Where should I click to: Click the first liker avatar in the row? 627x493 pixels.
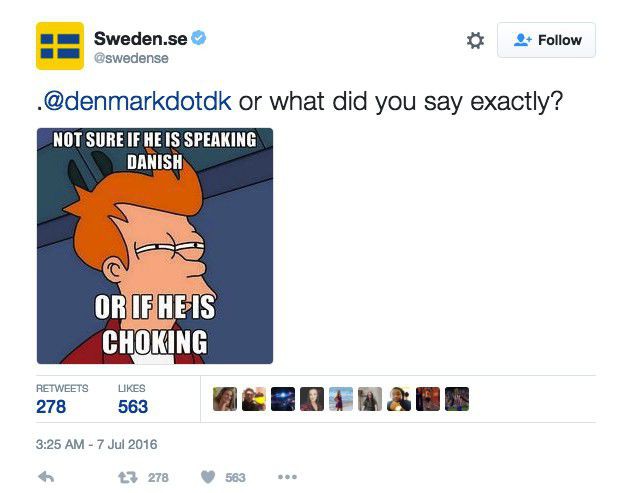click(x=225, y=400)
